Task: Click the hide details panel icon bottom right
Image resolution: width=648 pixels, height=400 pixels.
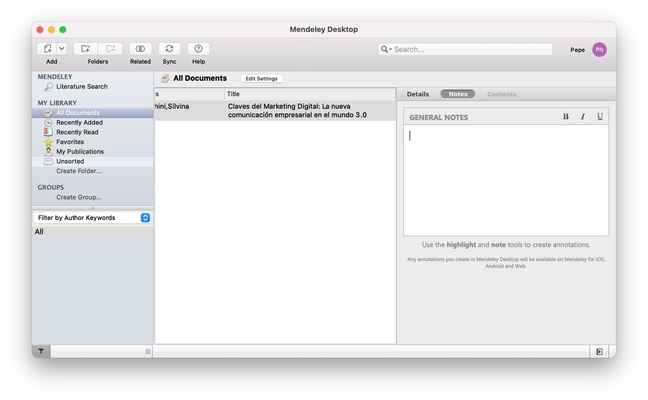Action: coord(599,352)
